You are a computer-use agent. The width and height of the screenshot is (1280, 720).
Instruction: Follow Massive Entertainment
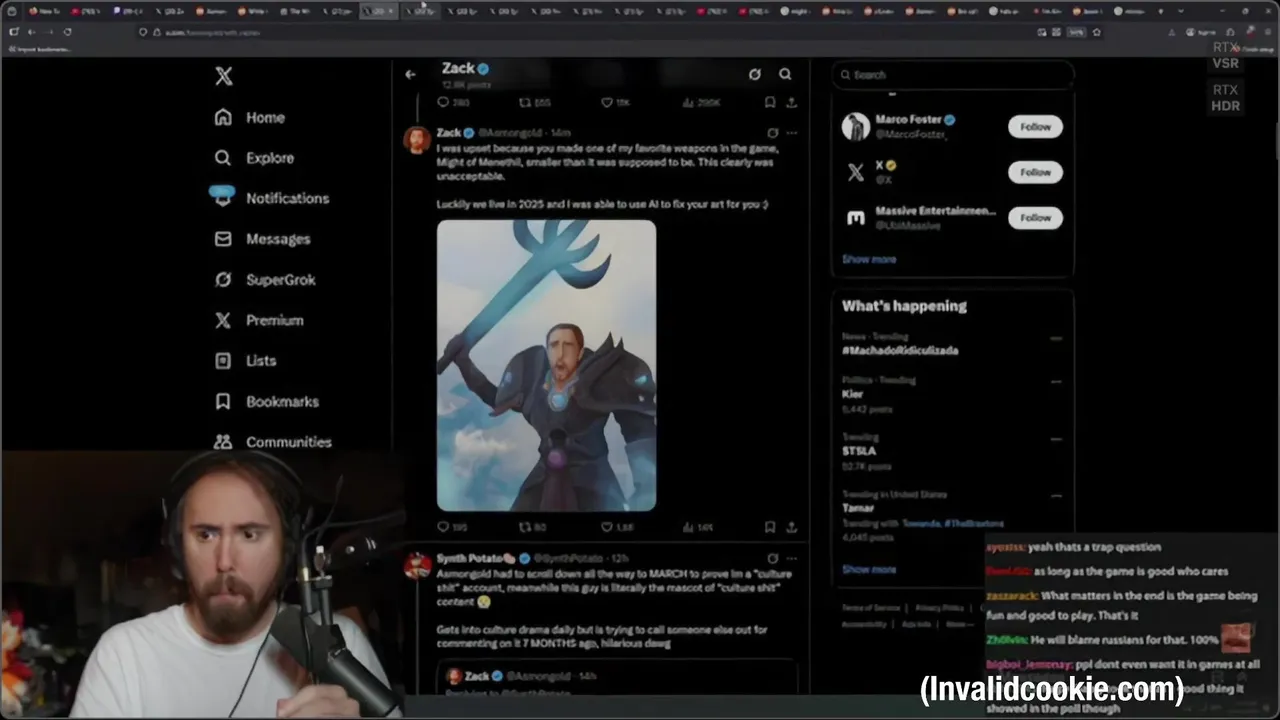[1035, 217]
